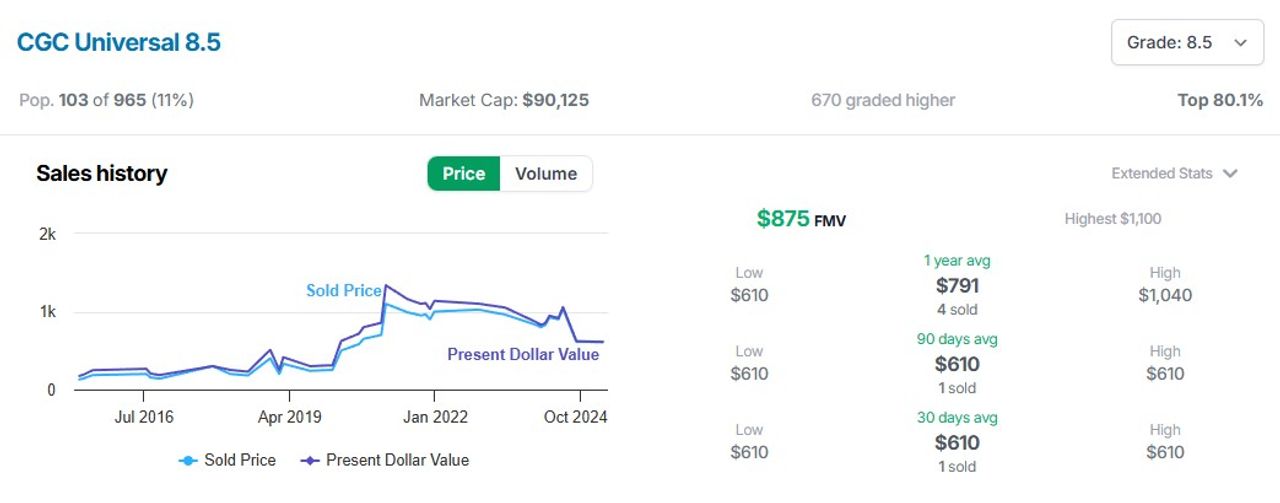Click the purple Present Dollar Value legend marker
The width and height of the screenshot is (1280, 503).
point(310,460)
